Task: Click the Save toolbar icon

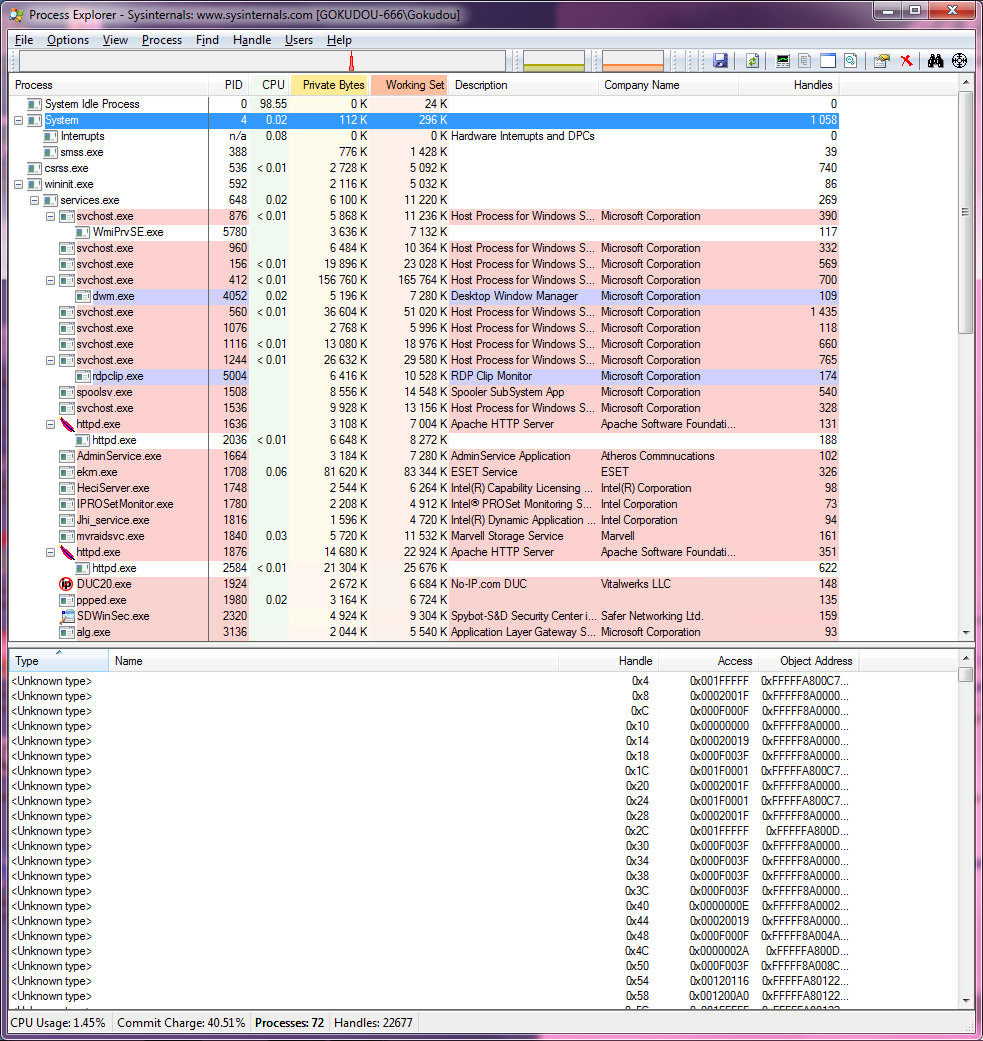Action: [x=720, y=61]
